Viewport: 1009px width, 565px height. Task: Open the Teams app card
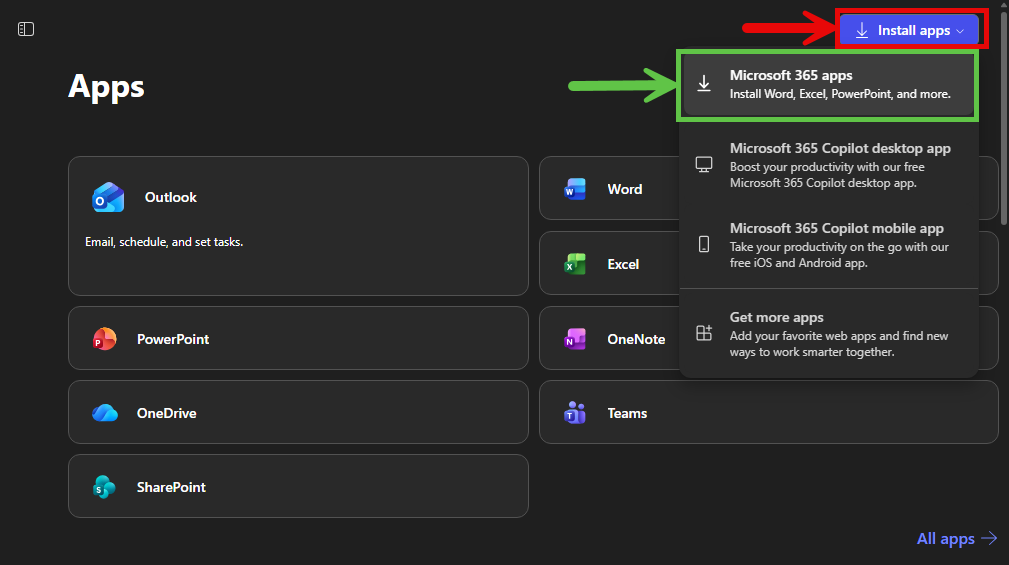pyautogui.click(x=768, y=412)
